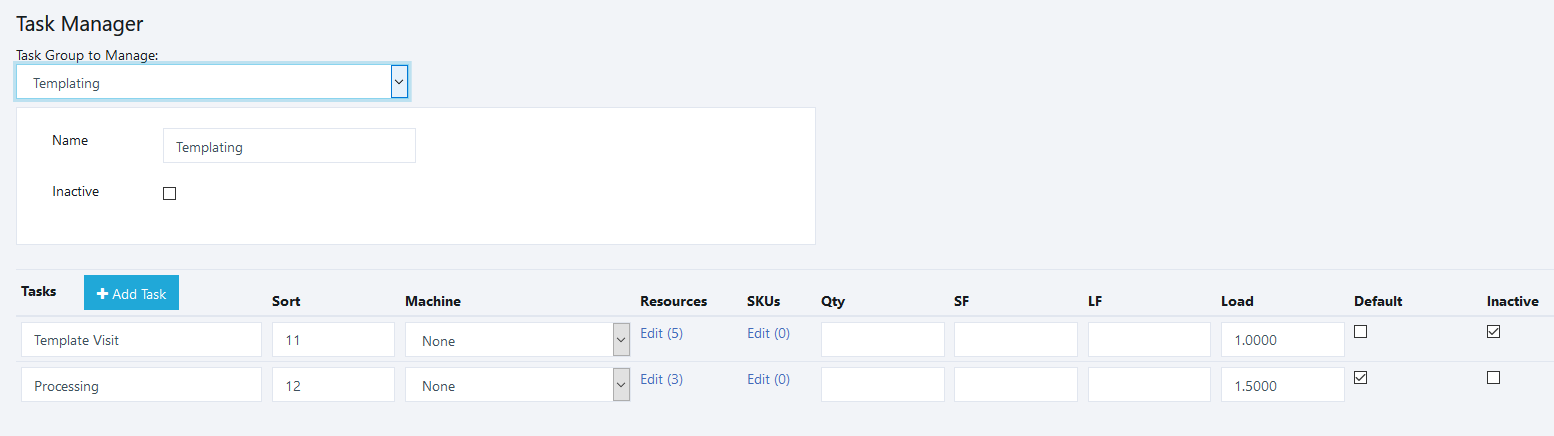Click Qty field for Template Visit
The height and width of the screenshot is (436, 1554).
(x=882, y=340)
